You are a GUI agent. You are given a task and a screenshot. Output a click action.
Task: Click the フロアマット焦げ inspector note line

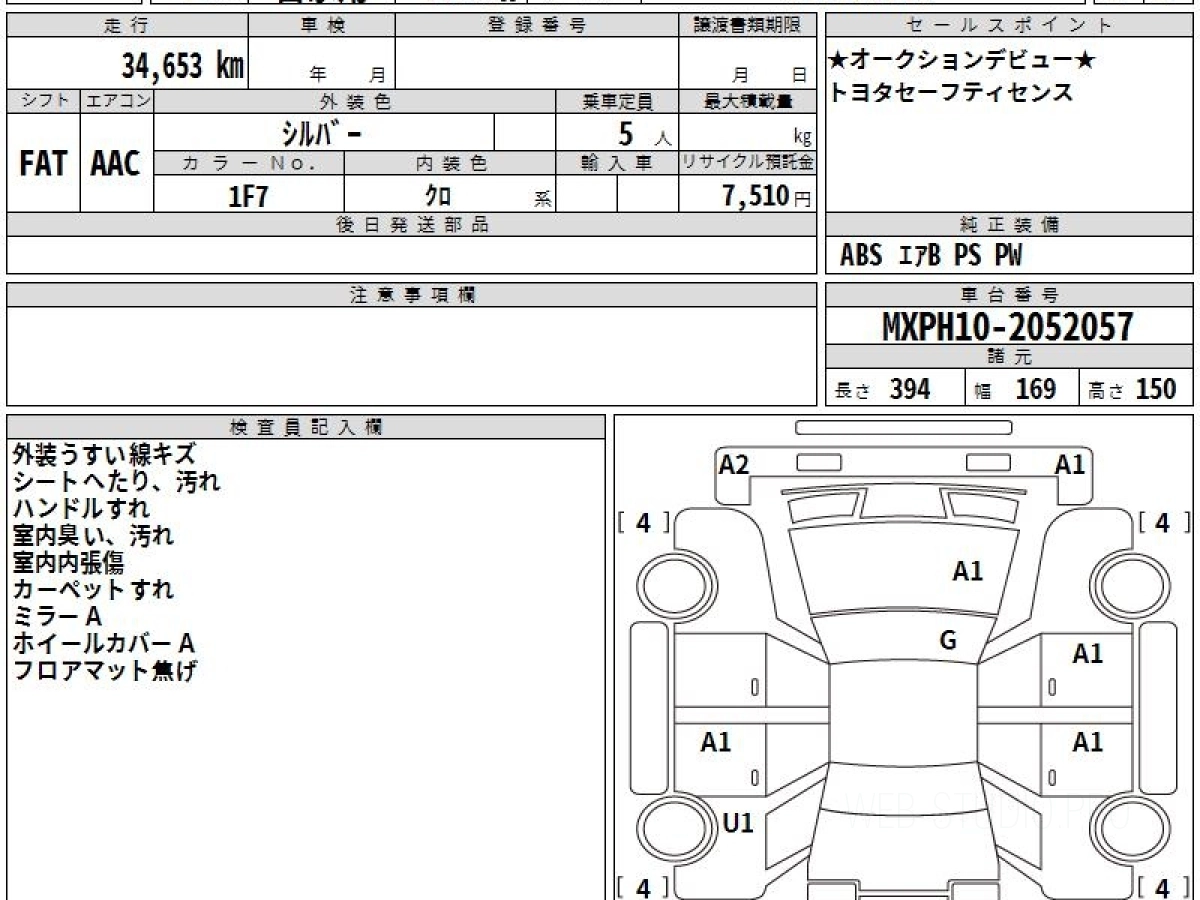104,670
